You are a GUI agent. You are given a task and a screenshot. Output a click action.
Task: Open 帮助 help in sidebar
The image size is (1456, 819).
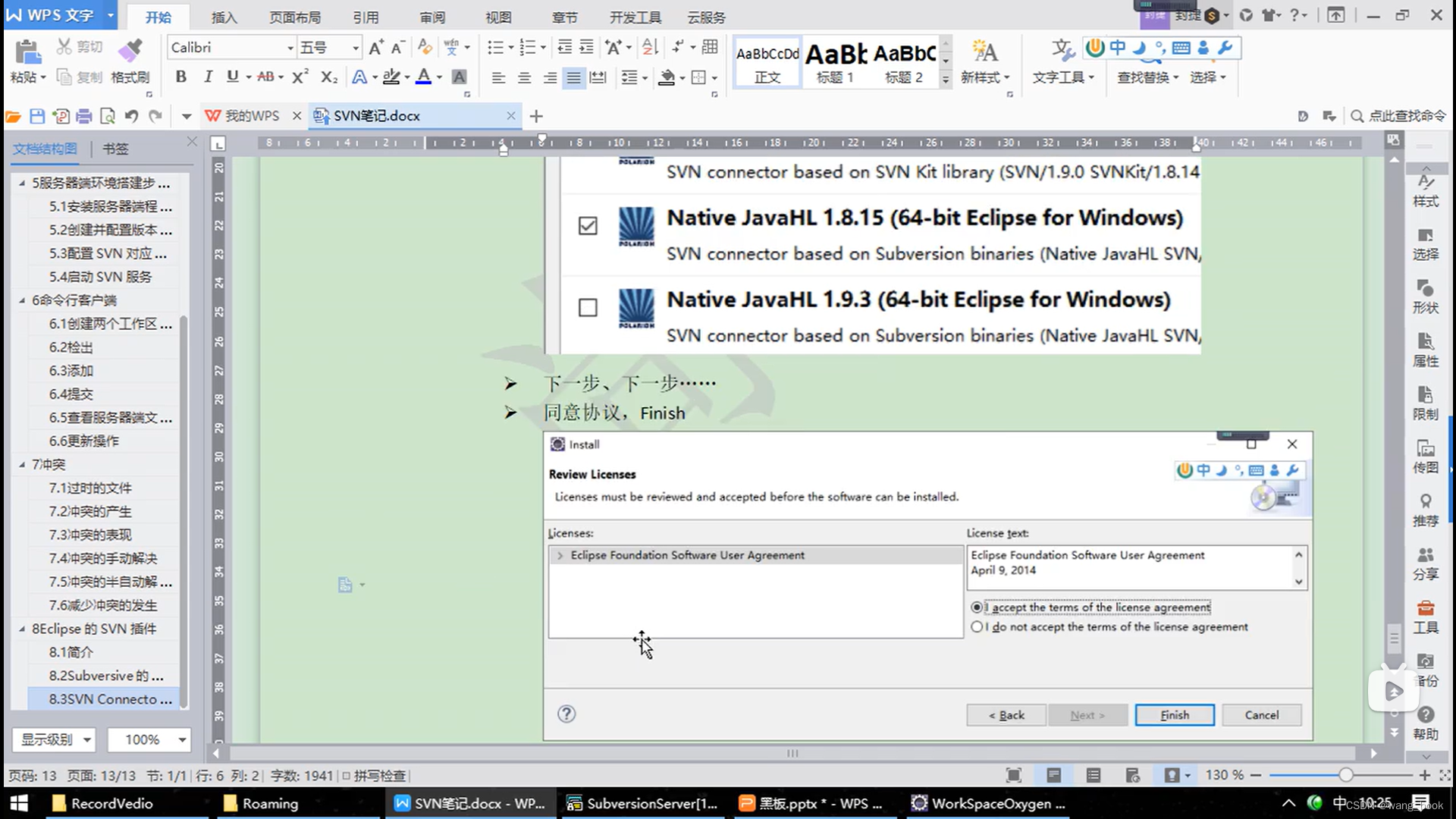click(1426, 723)
